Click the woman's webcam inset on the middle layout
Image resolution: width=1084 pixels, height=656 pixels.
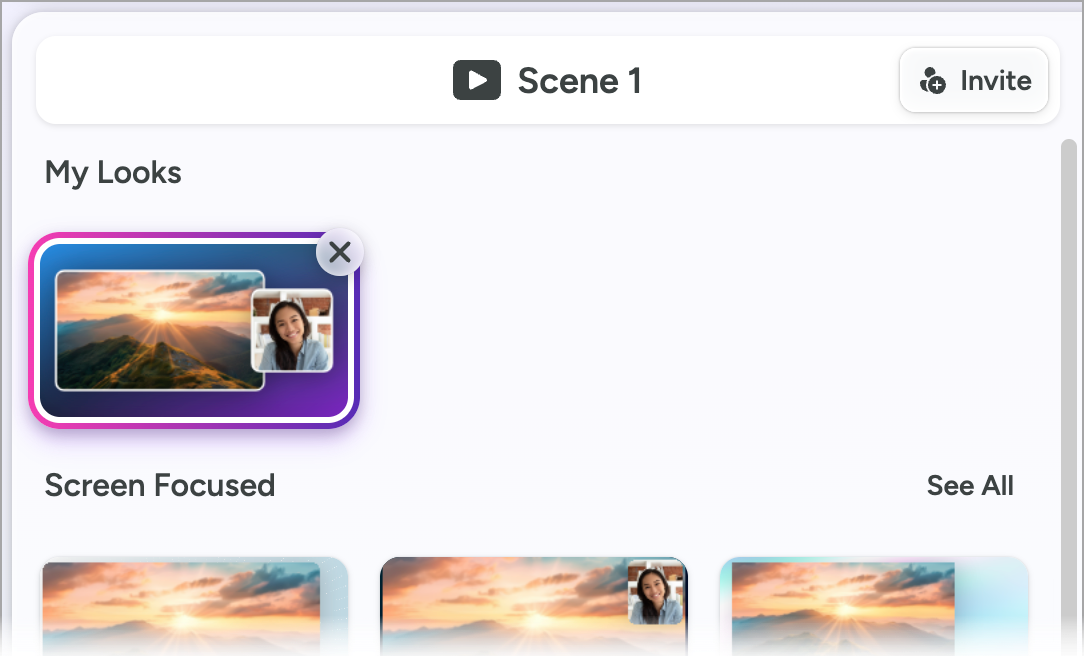655,592
